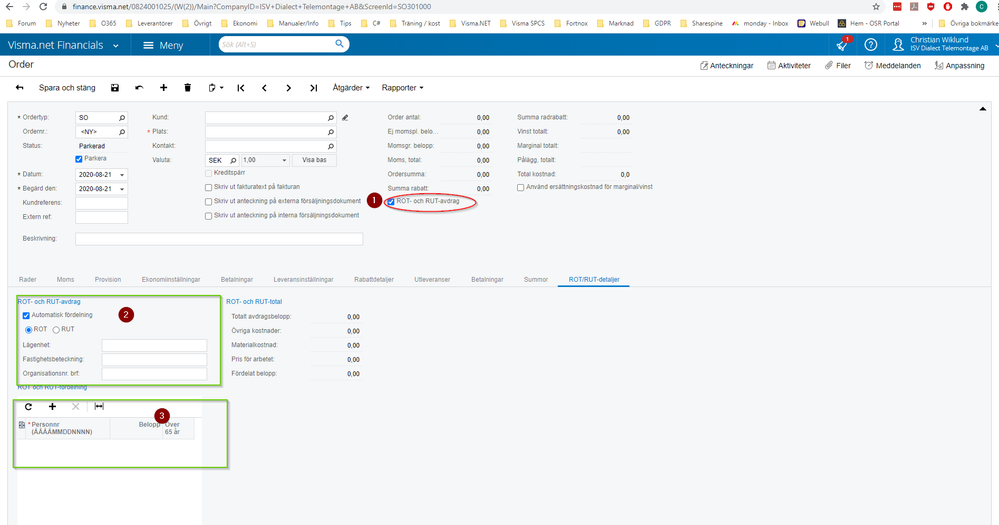
Task: Add a row in ROT/RUT distribution grid
Action: [x=52, y=407]
